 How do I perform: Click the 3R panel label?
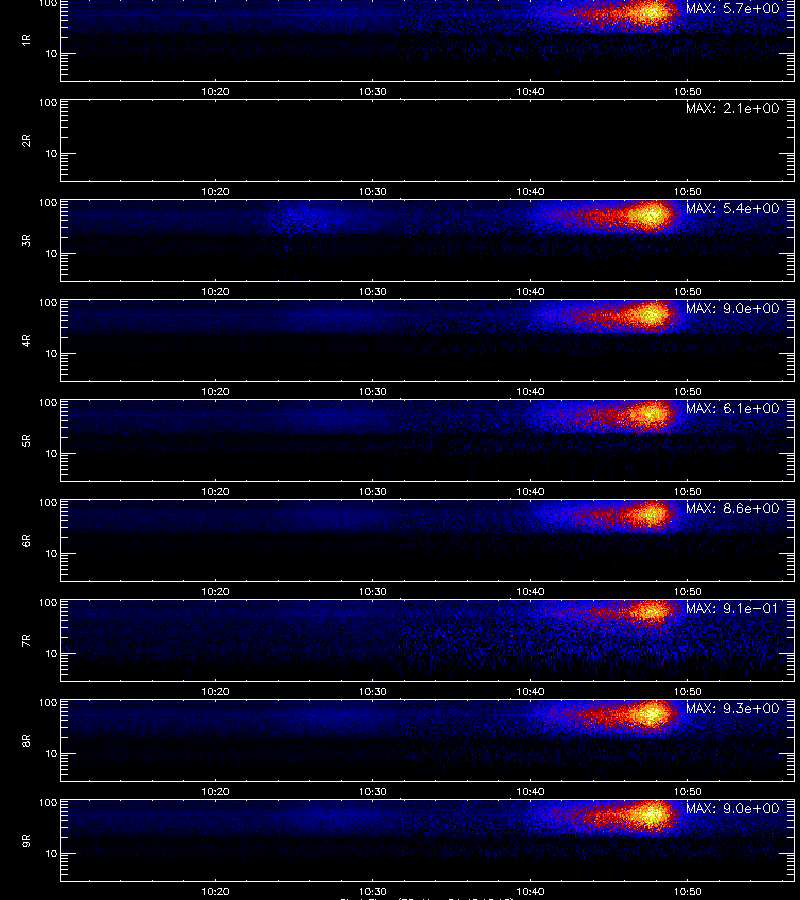(26, 240)
